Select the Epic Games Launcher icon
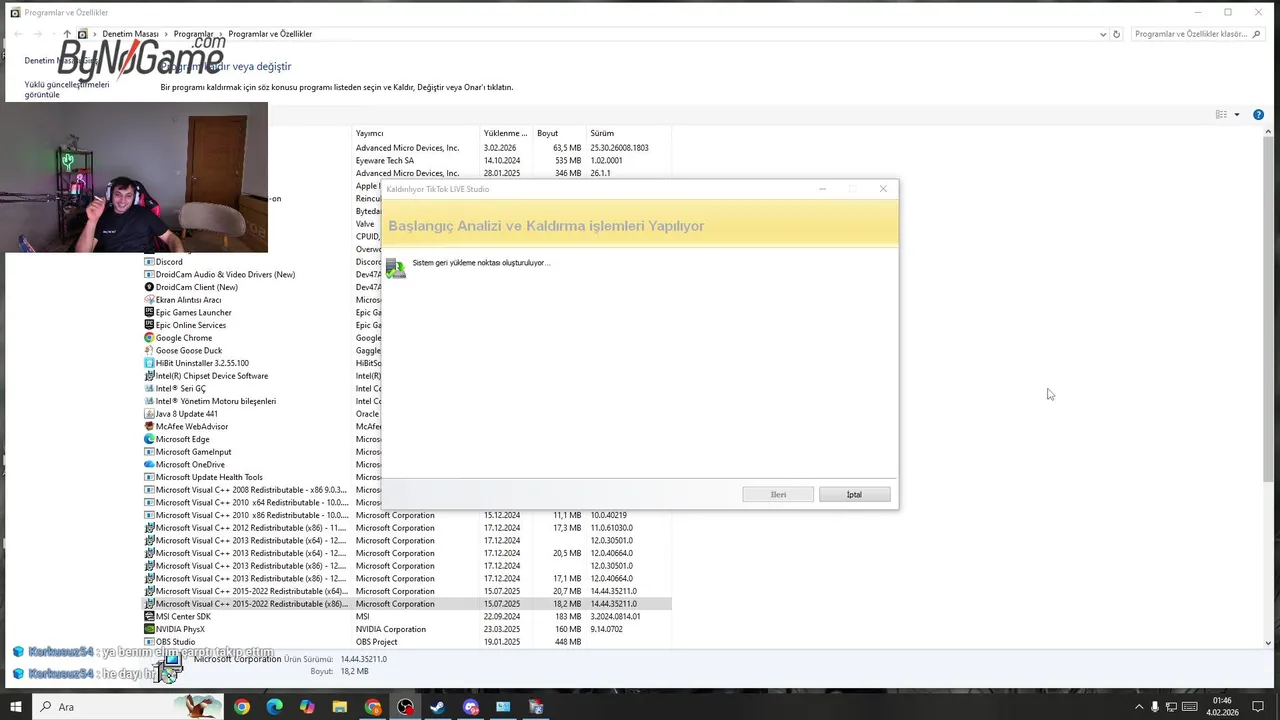This screenshot has height=720, width=1280. click(149, 313)
